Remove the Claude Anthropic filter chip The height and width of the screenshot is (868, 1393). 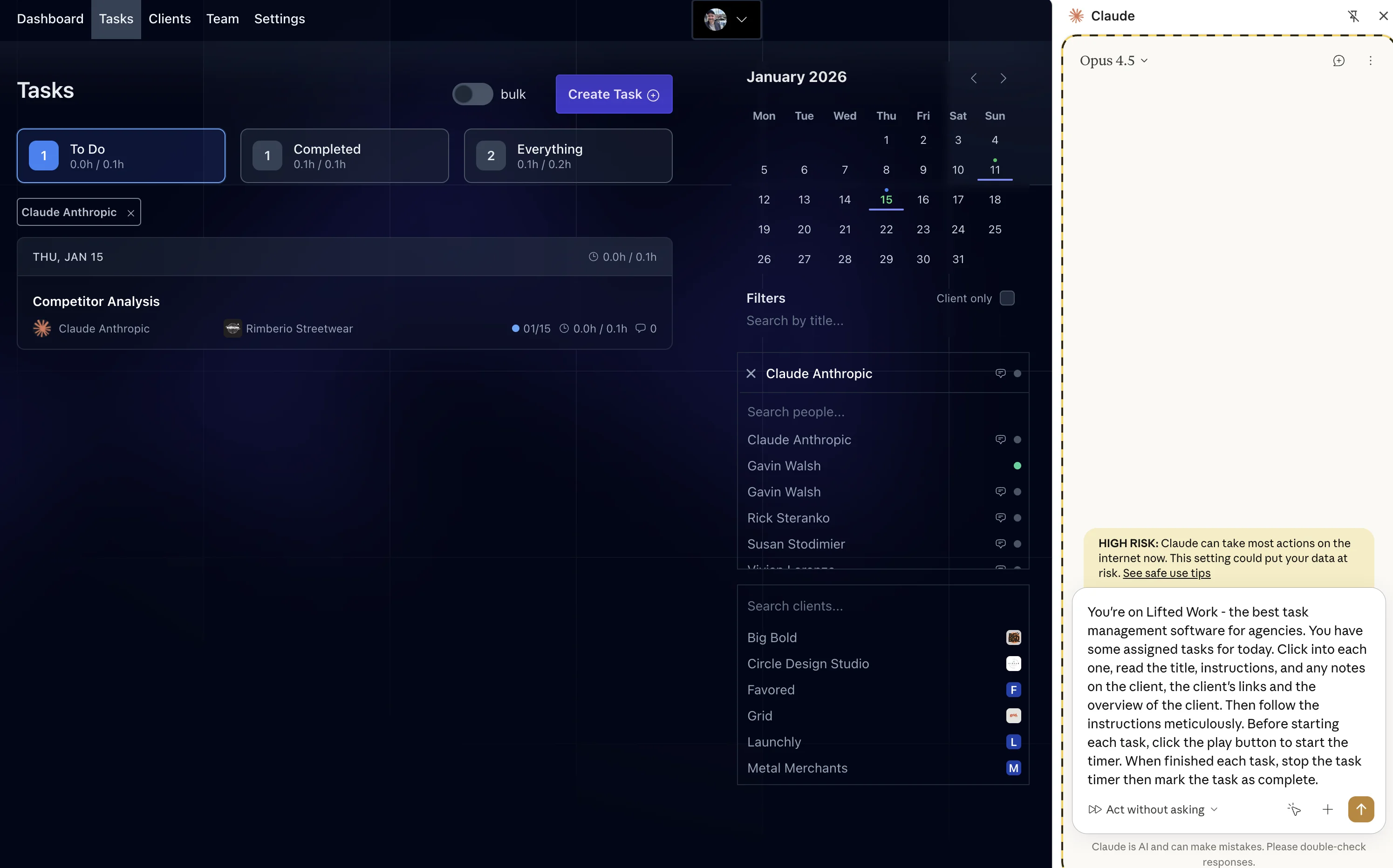pyautogui.click(x=131, y=213)
